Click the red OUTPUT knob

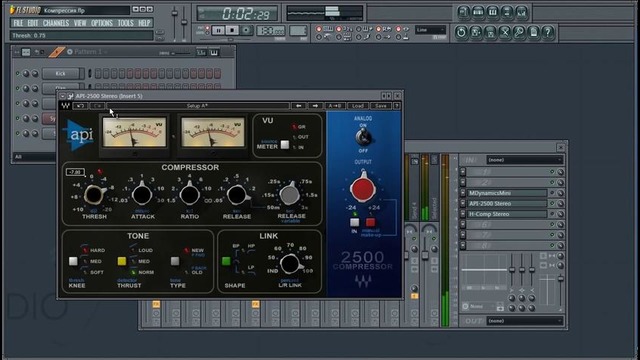pos(362,188)
